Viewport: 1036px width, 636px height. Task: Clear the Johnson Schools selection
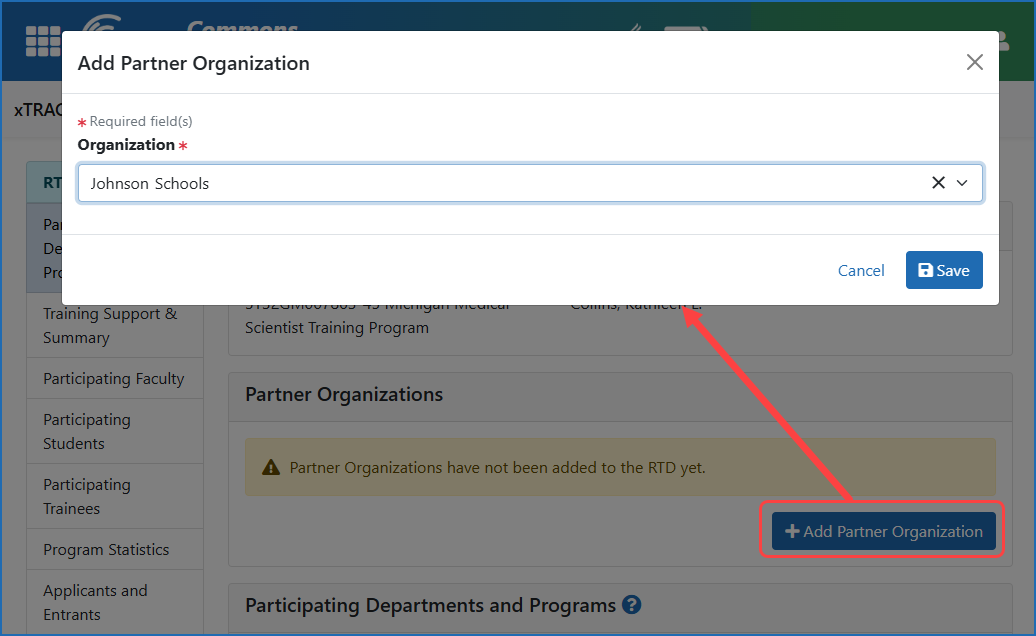coord(938,182)
